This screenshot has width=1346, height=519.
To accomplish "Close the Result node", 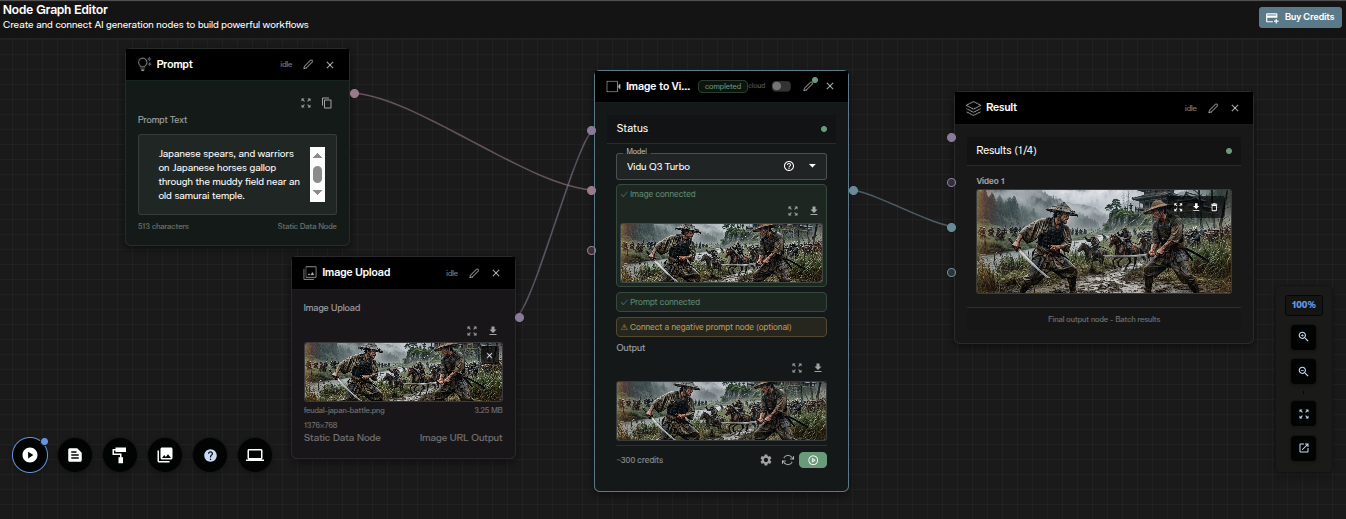I will (1235, 108).
